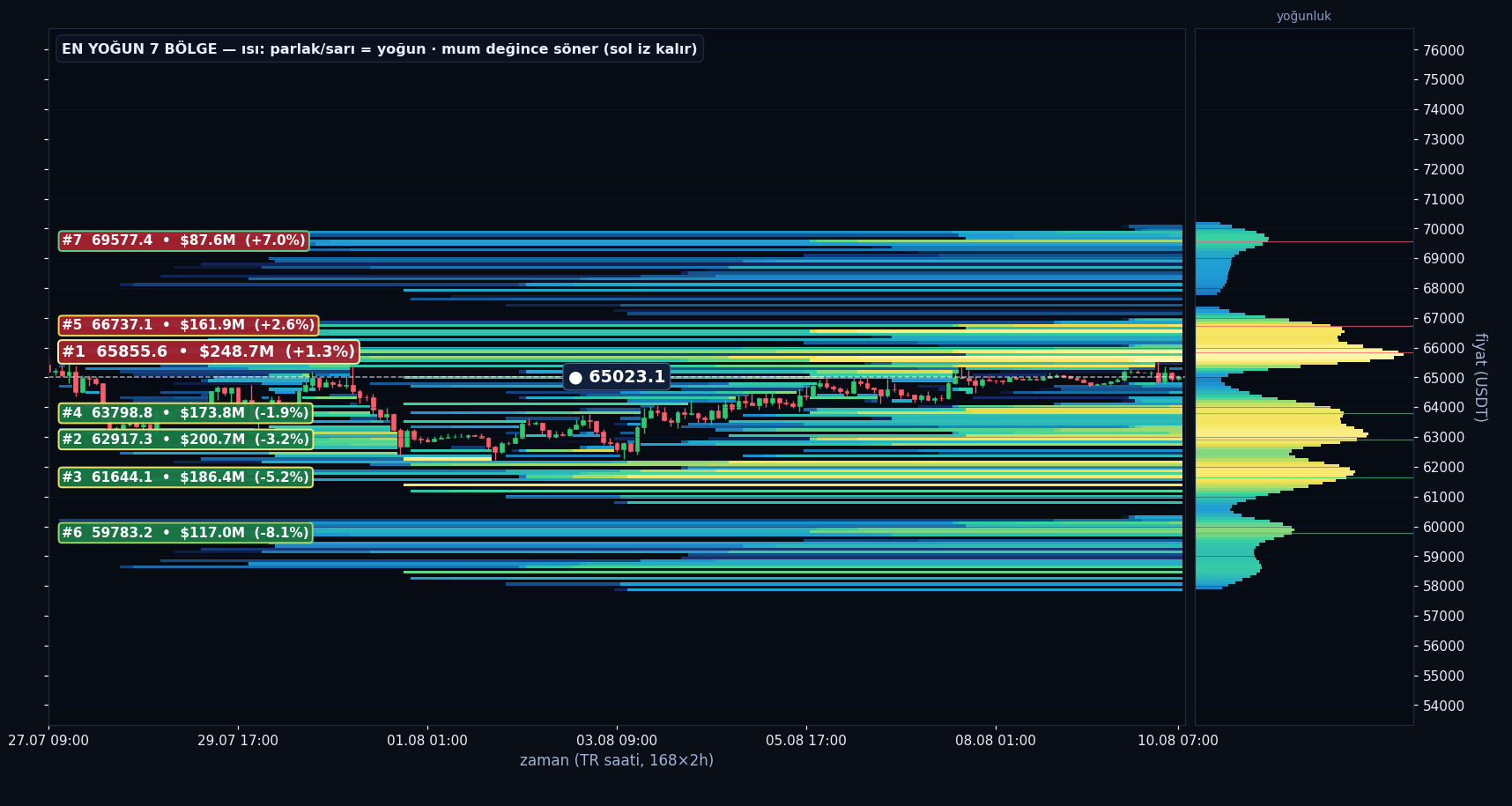Click the #5 66737.1 zone label
Screen dimensions: 1512x806
point(189,325)
